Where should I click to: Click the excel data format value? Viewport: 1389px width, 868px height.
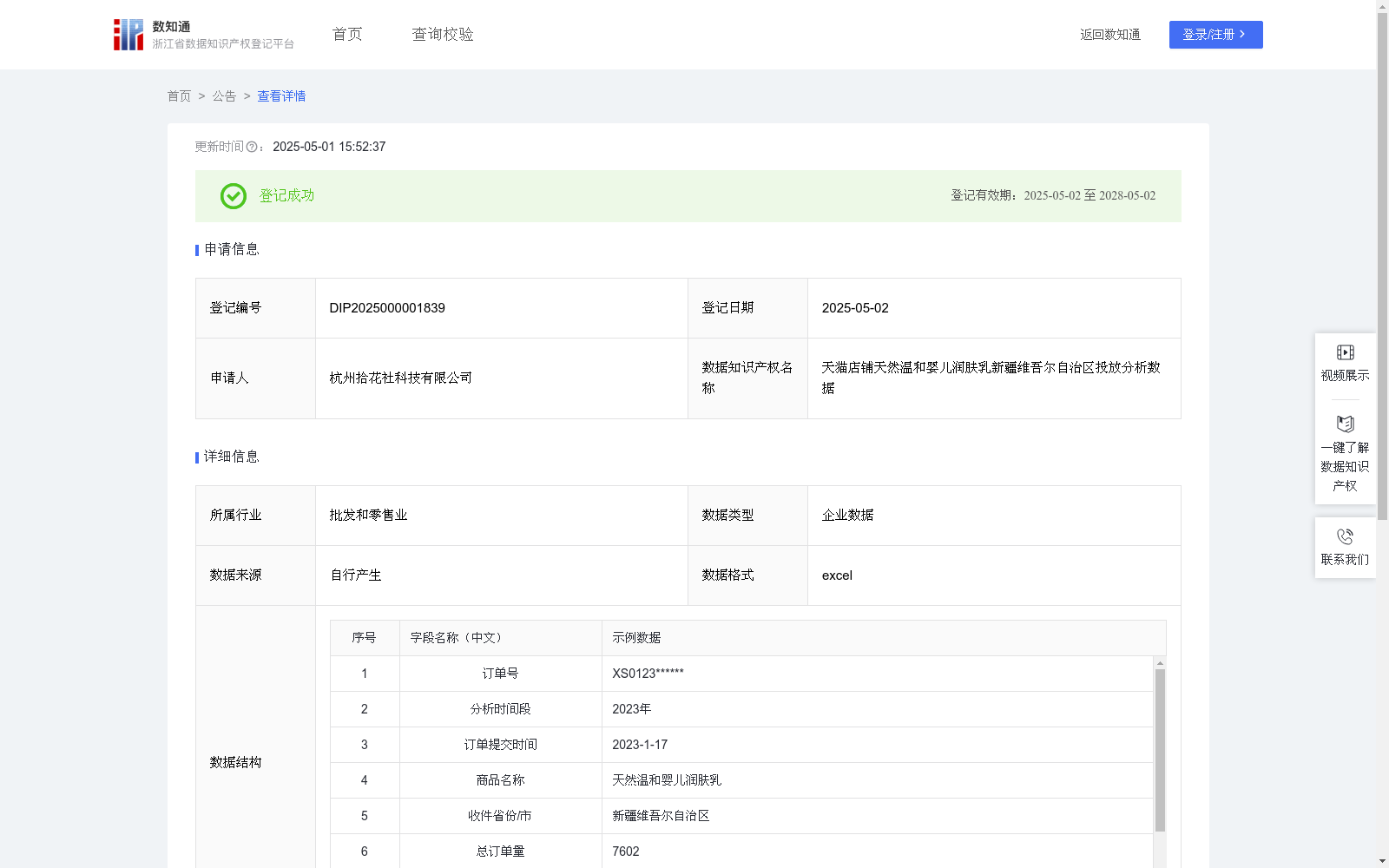(837, 575)
